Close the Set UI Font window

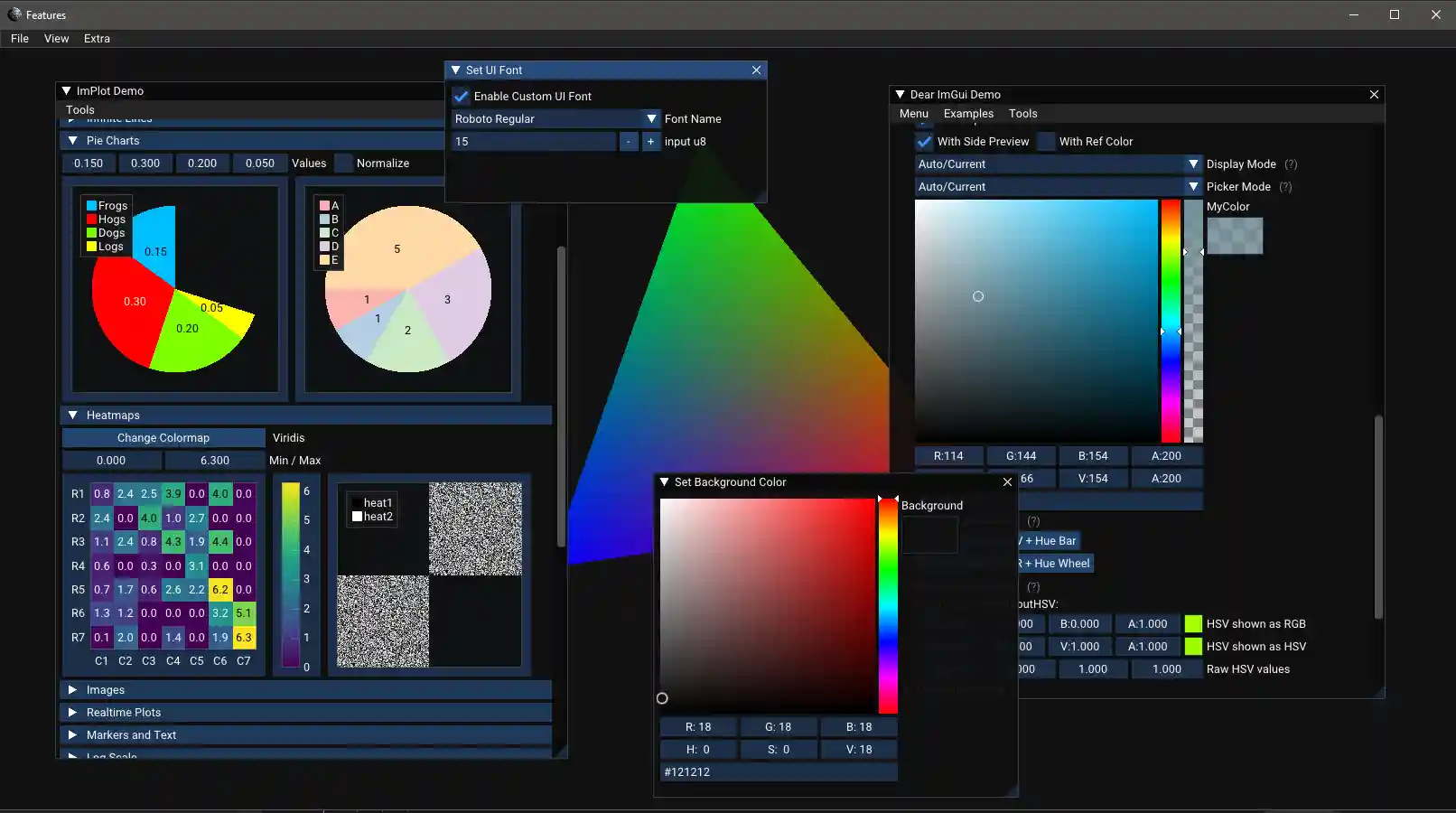756,70
